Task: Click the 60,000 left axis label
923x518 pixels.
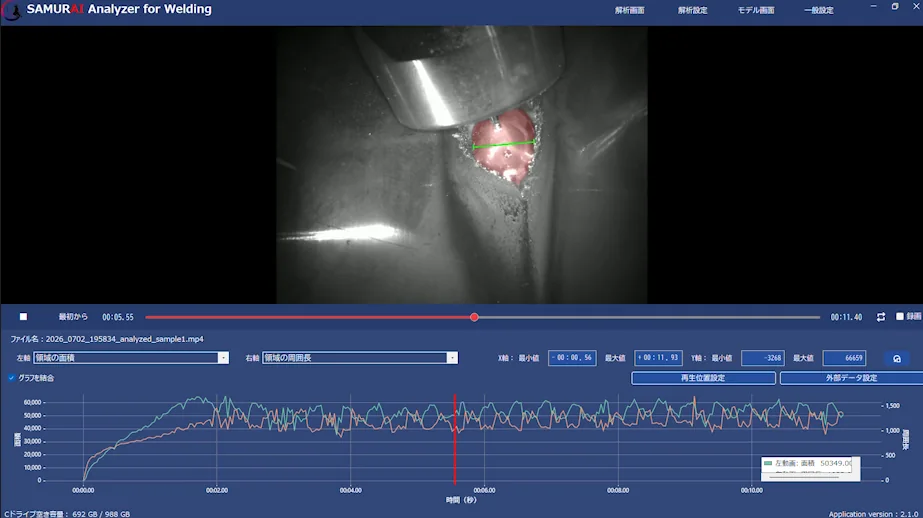Action: (x=32, y=403)
